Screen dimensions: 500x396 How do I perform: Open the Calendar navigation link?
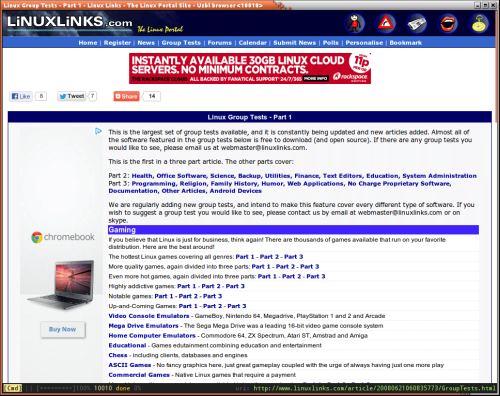tap(253, 43)
